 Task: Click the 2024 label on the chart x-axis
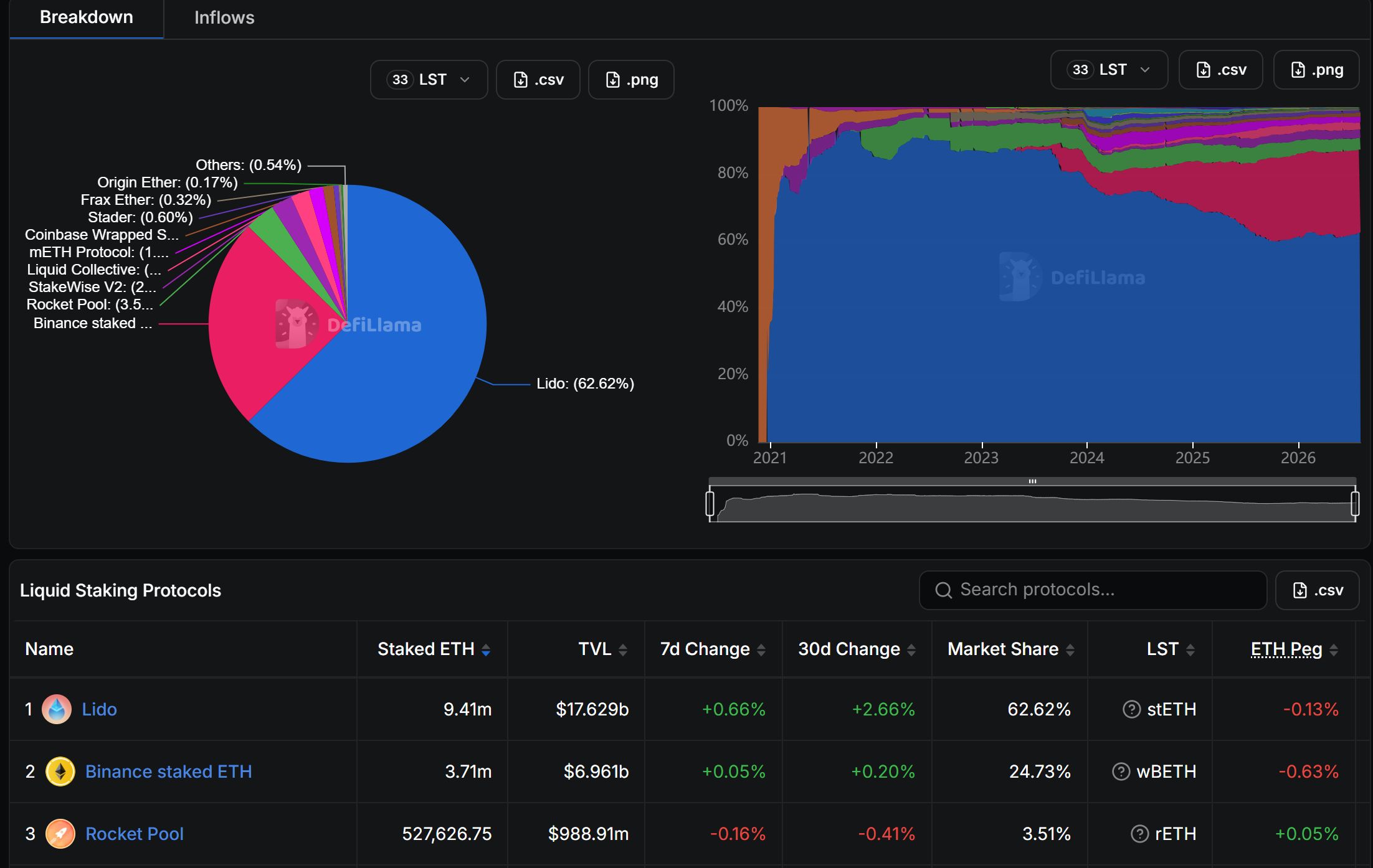pyautogui.click(x=1086, y=458)
